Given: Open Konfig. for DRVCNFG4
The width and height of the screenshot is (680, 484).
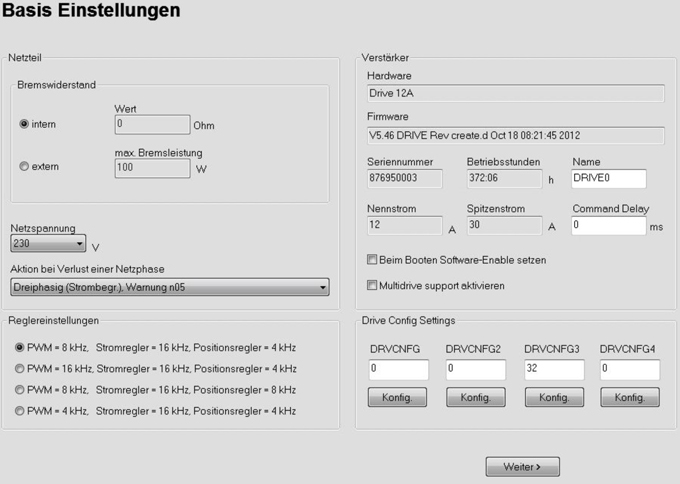Looking at the screenshot, I should click(x=630, y=397).
